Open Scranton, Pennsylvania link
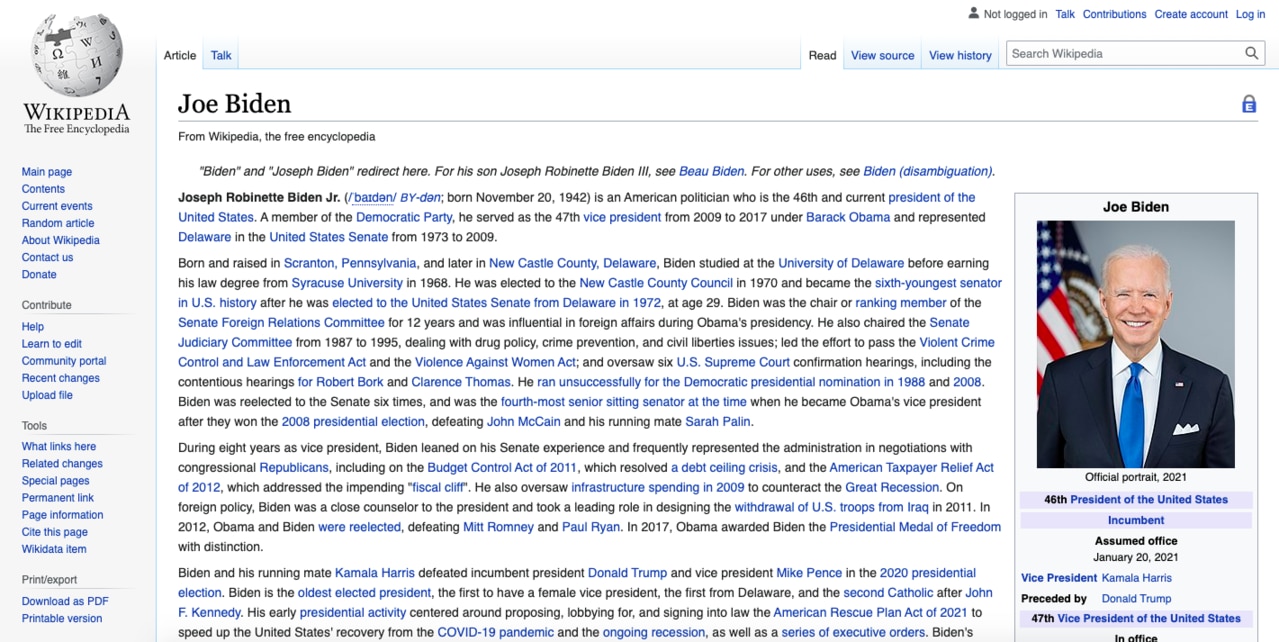Screen dimensions: 1279x642 (x=350, y=263)
